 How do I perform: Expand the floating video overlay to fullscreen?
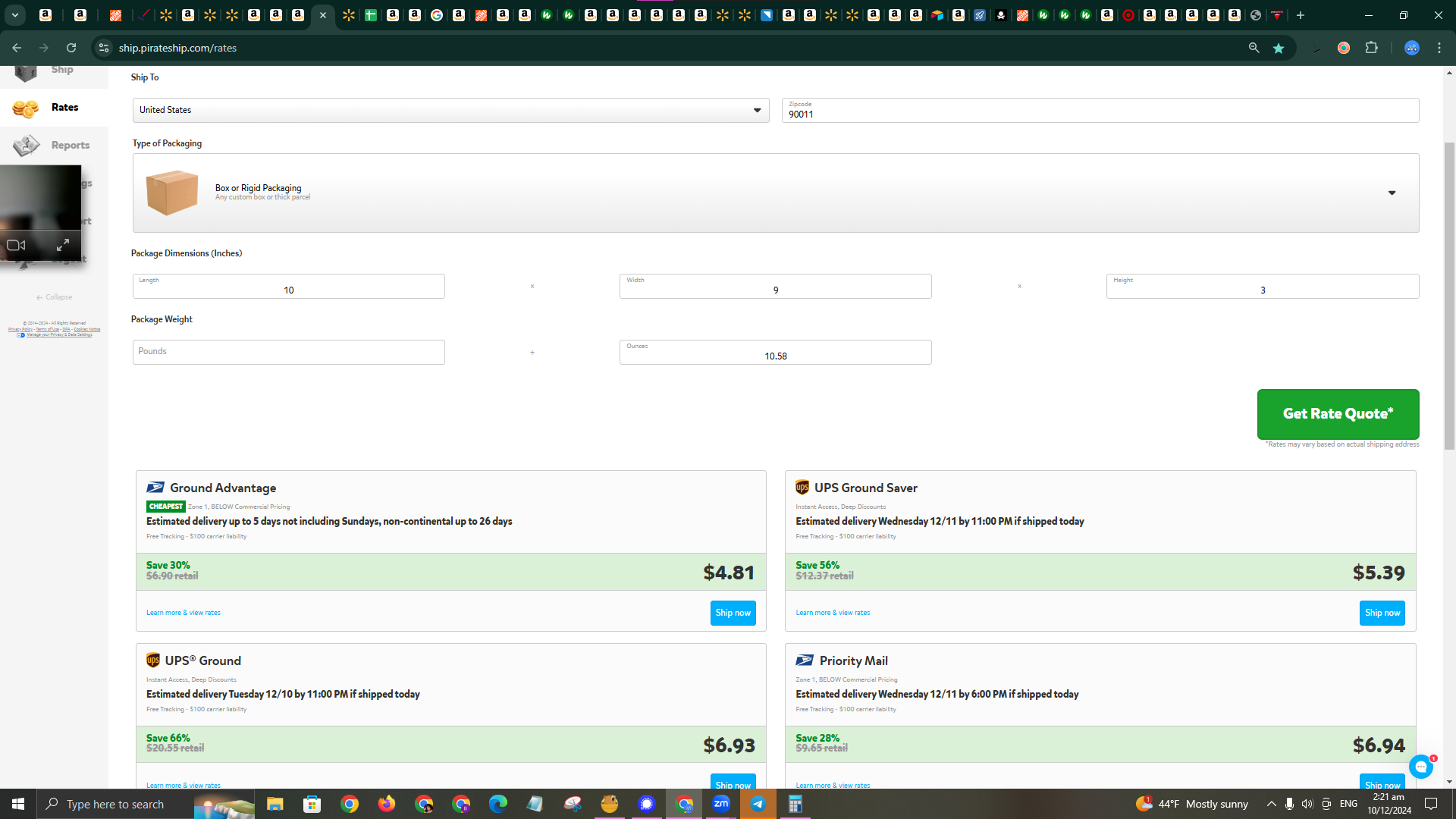pos(63,245)
